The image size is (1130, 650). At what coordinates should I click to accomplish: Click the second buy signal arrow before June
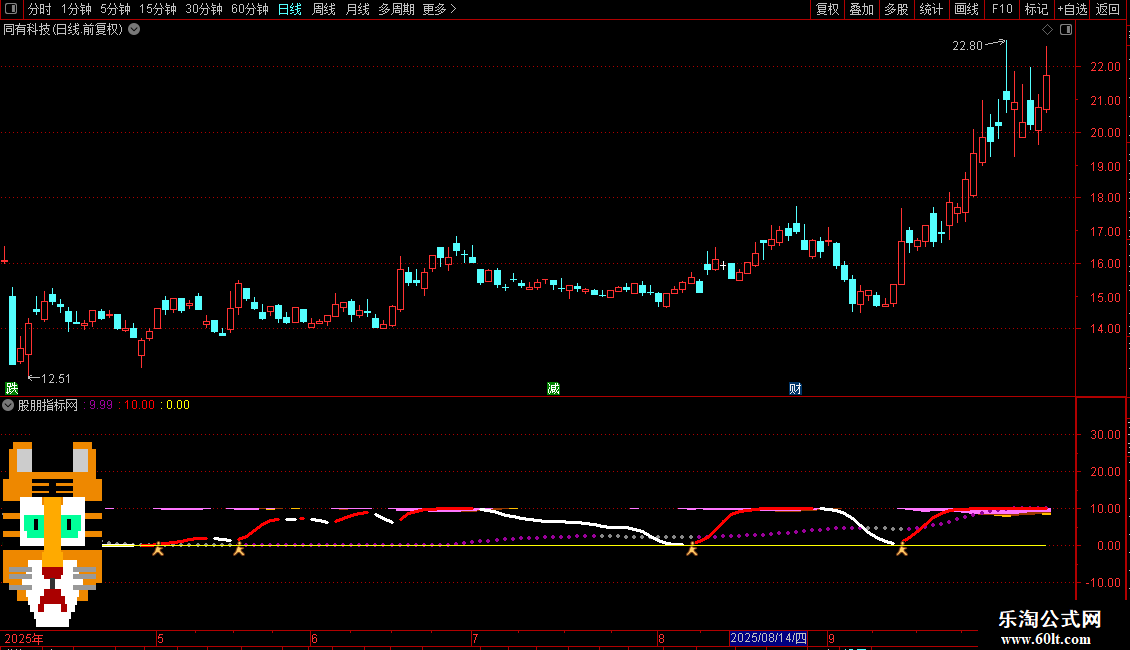pyautogui.click(x=239, y=551)
